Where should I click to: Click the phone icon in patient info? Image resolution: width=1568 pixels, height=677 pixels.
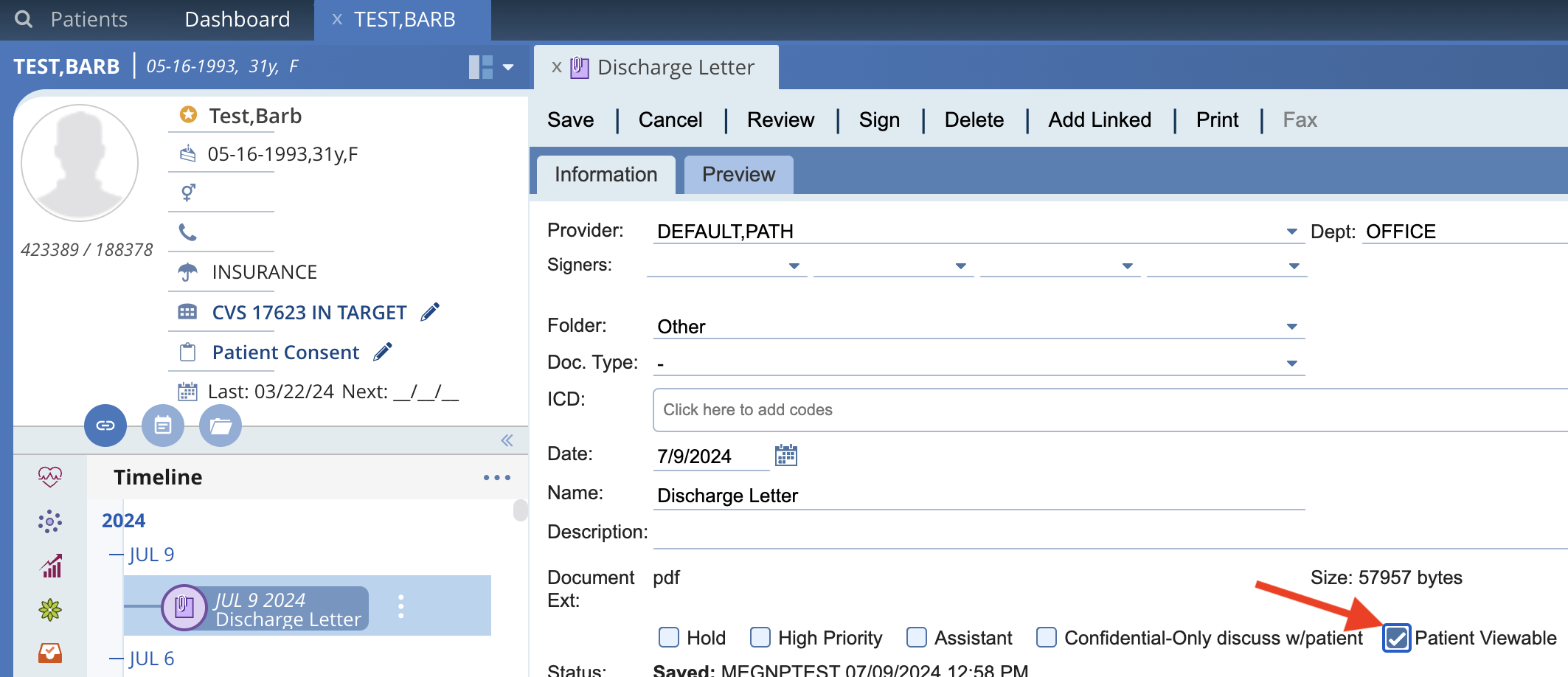click(x=188, y=232)
